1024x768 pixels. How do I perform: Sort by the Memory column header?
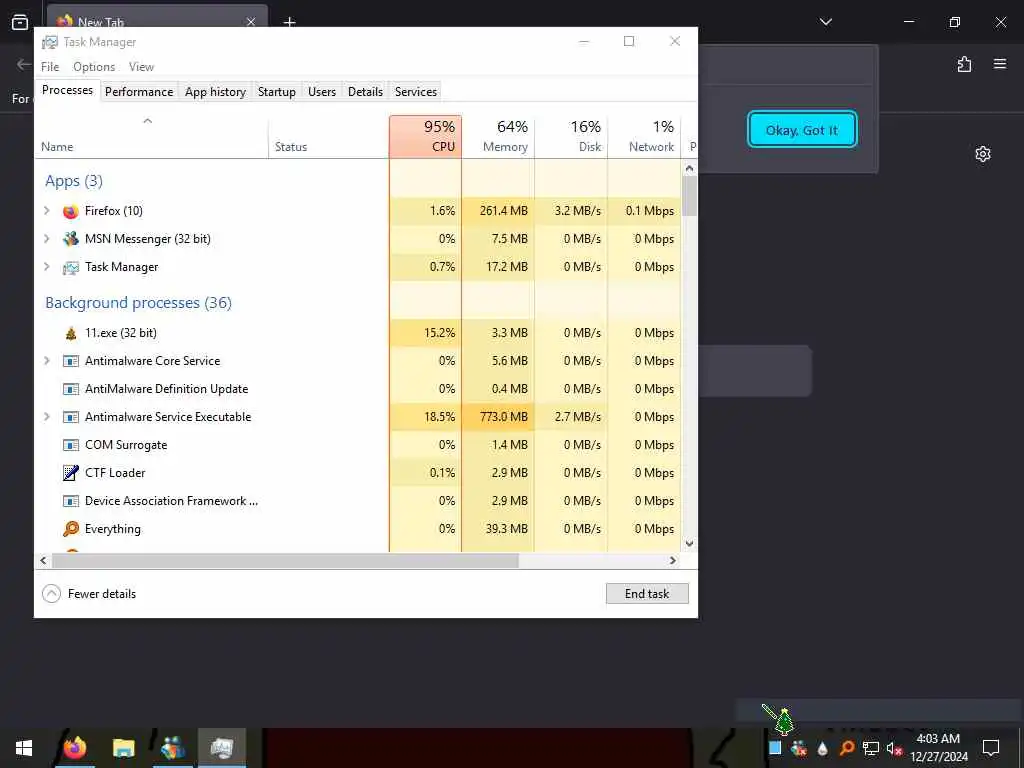[498, 136]
